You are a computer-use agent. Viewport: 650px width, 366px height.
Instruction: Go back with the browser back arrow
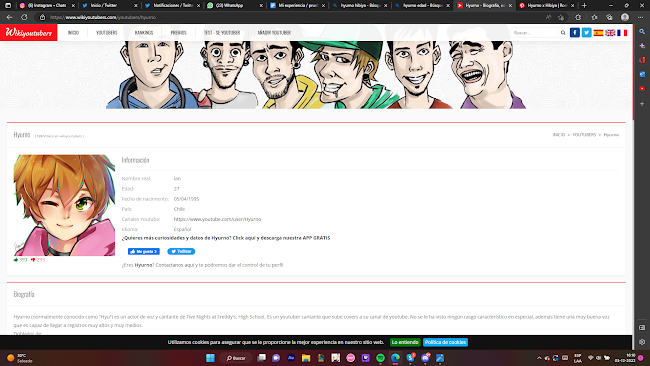[x=10, y=17]
